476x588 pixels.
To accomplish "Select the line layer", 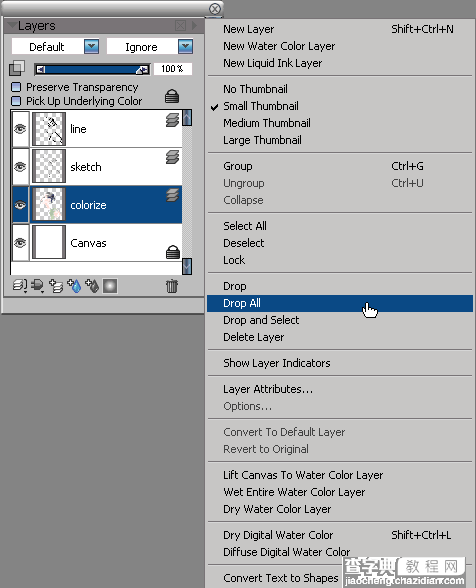I will [106, 129].
